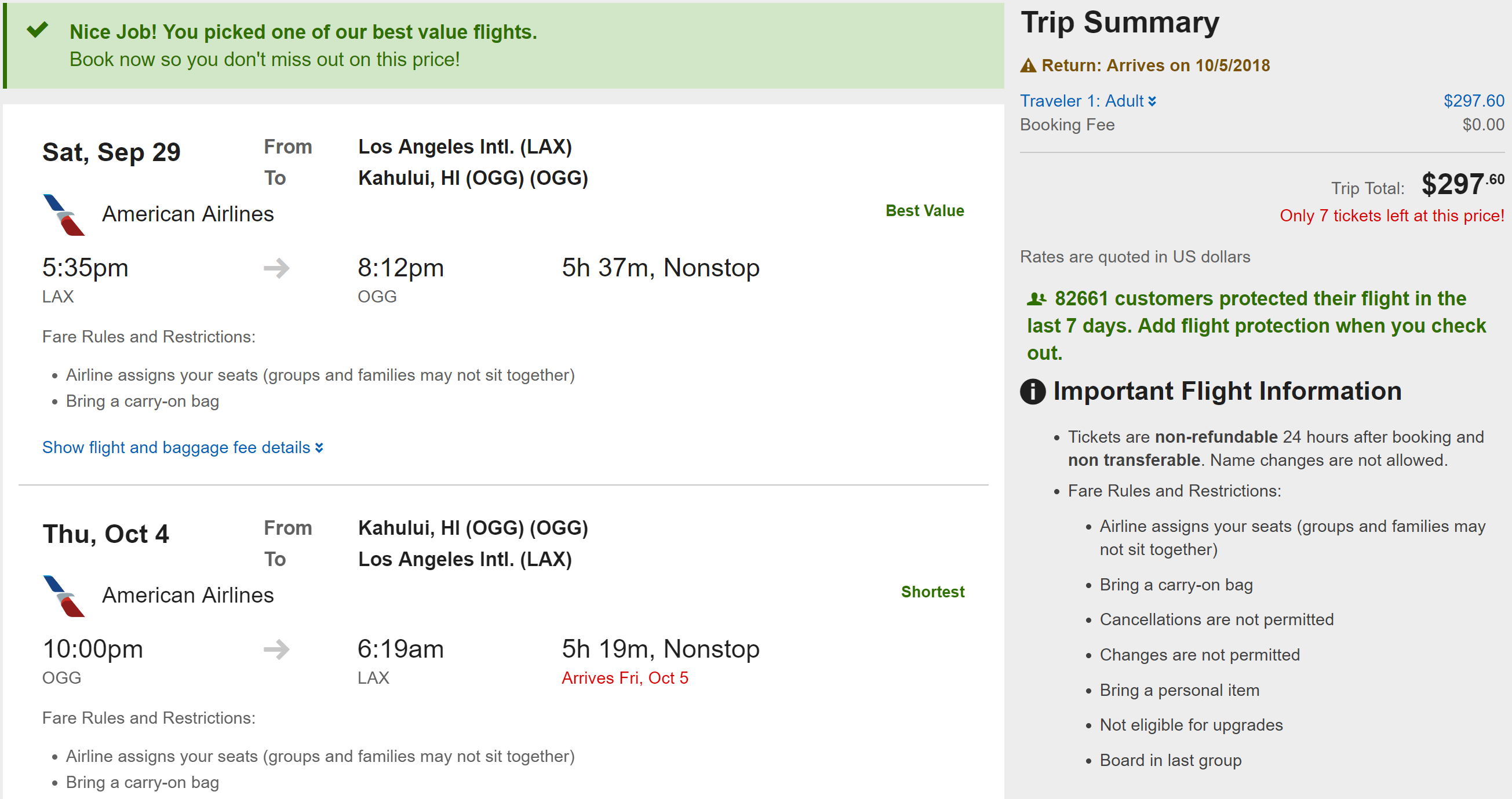
Task: Click the red Arrives Fri, Oct 5 notice
Action: click(625, 678)
